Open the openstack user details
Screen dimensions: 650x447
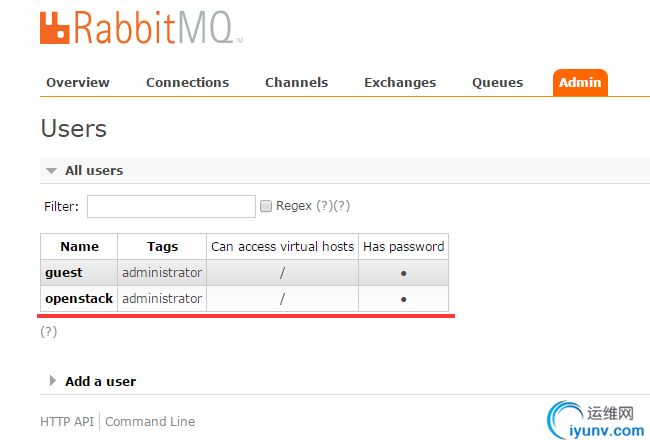(x=79, y=298)
